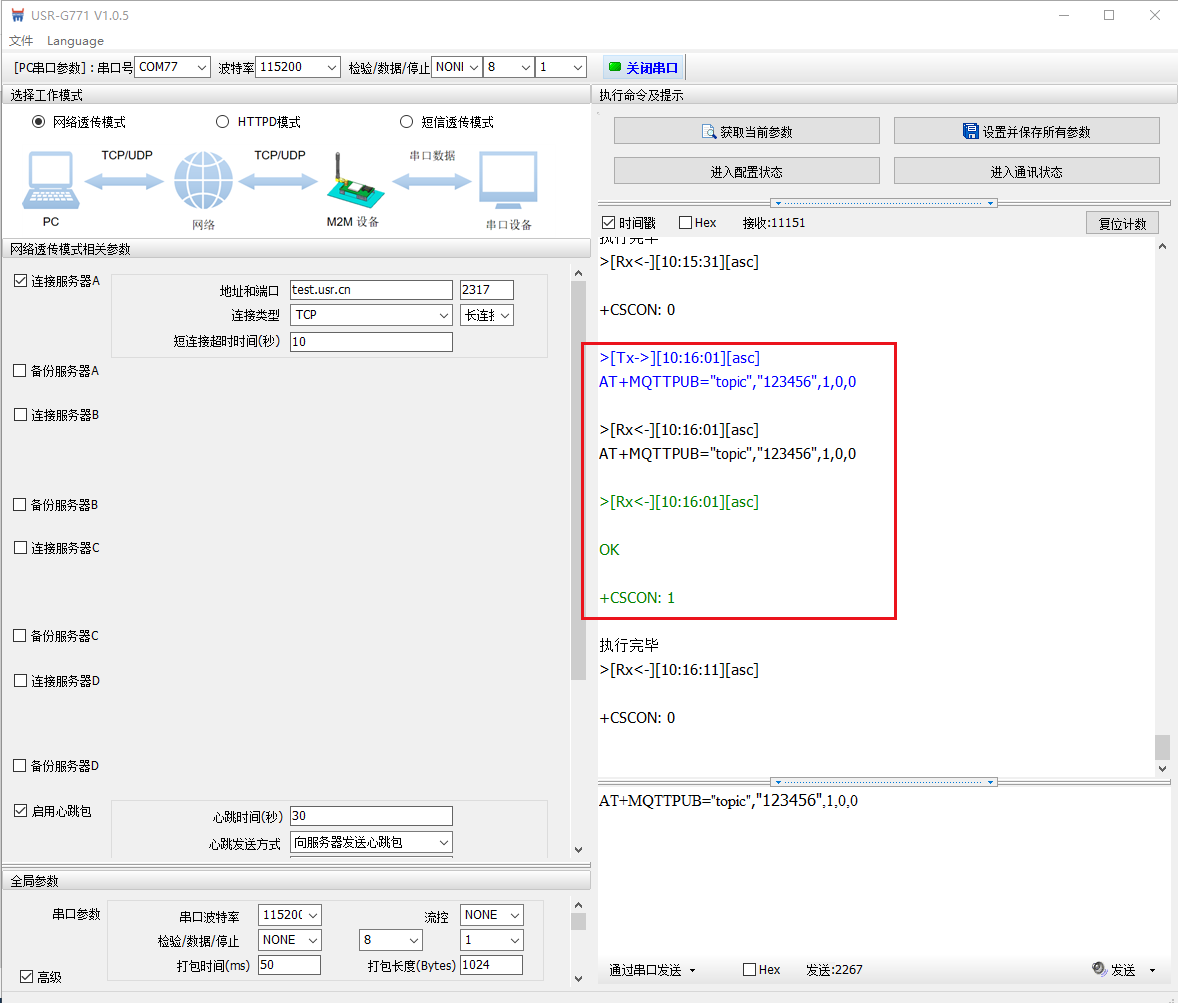Click 设置并保存所有参数 save icon button
The height and width of the screenshot is (1003, 1178).
1026,131
